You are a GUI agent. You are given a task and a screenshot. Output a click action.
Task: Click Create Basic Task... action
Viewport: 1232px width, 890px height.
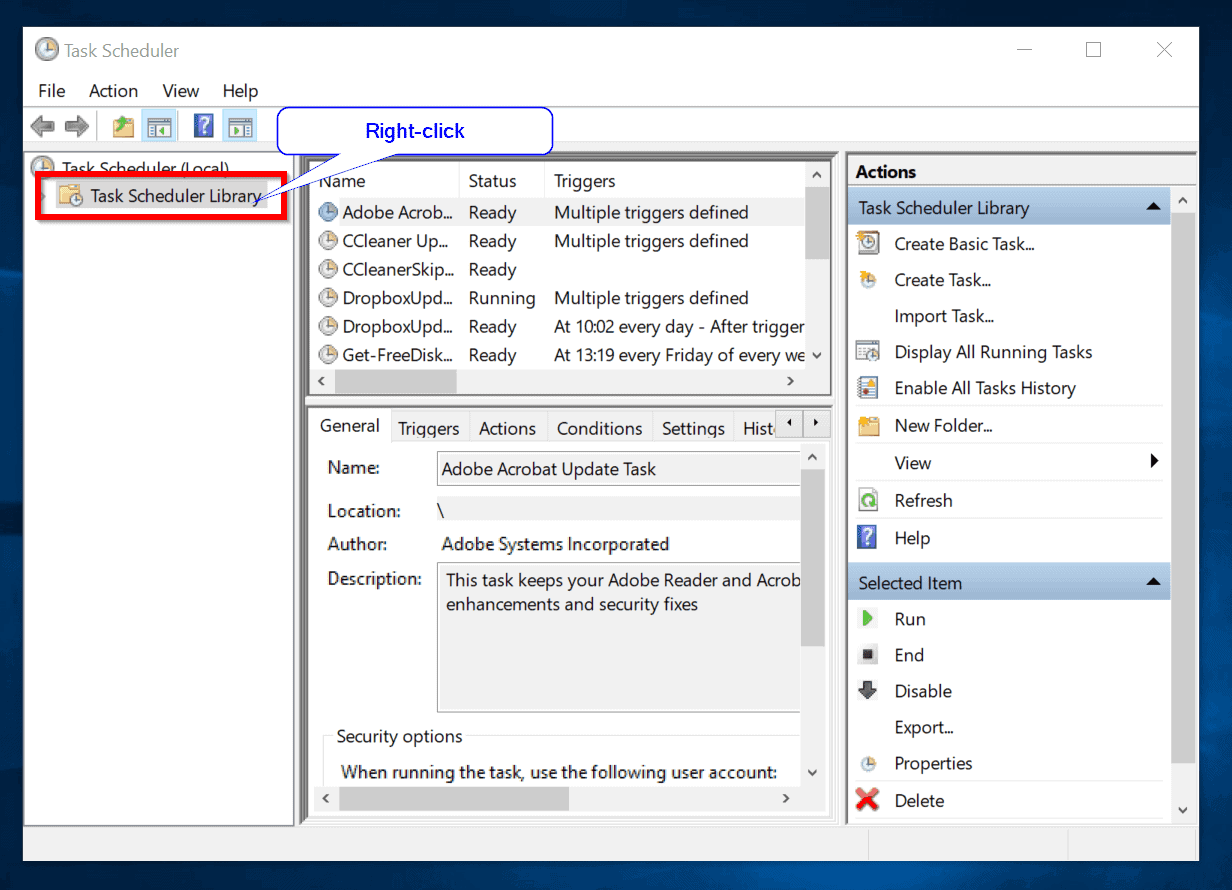pos(964,244)
